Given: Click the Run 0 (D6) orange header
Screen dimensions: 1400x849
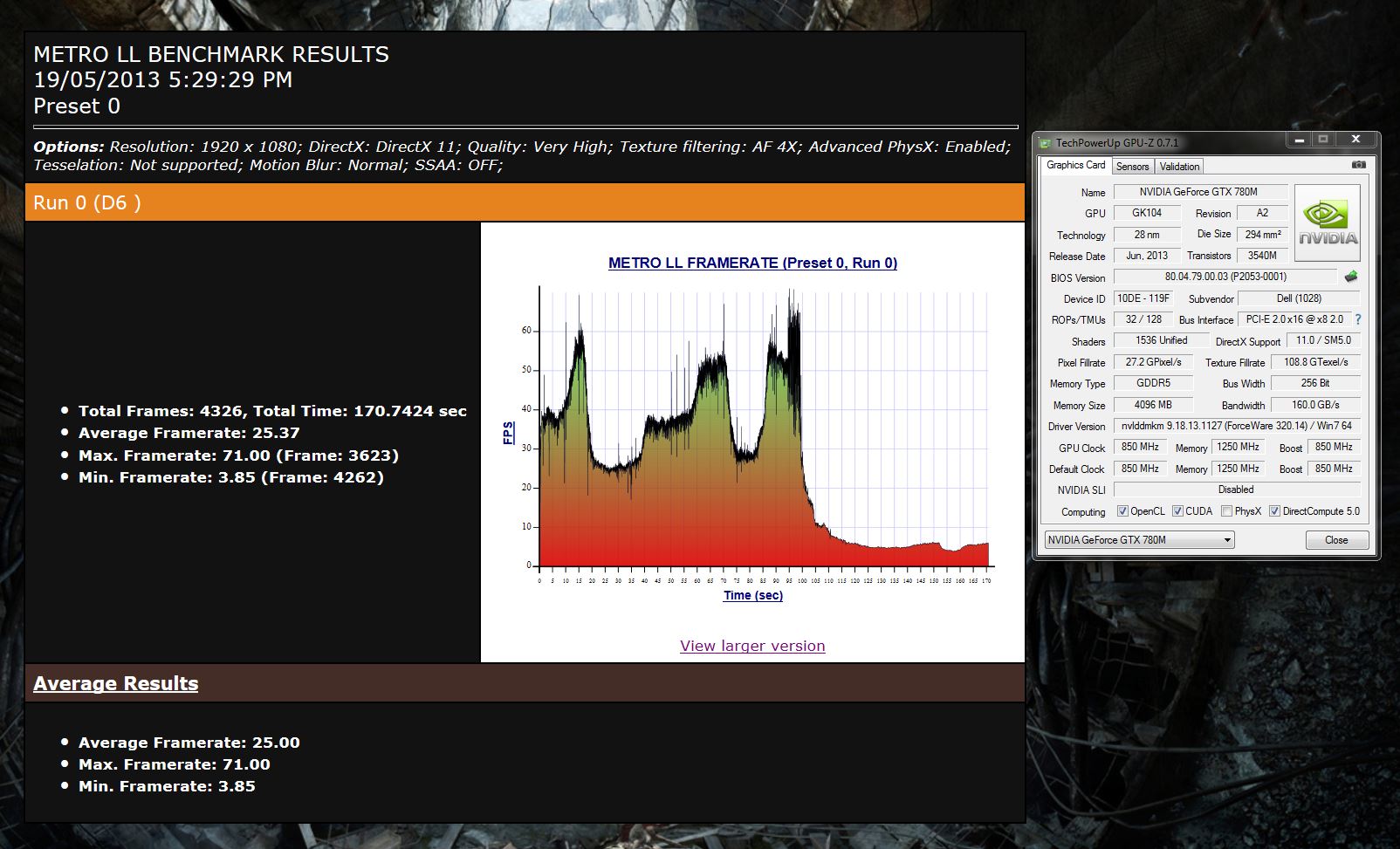Looking at the screenshot, I should [525, 202].
